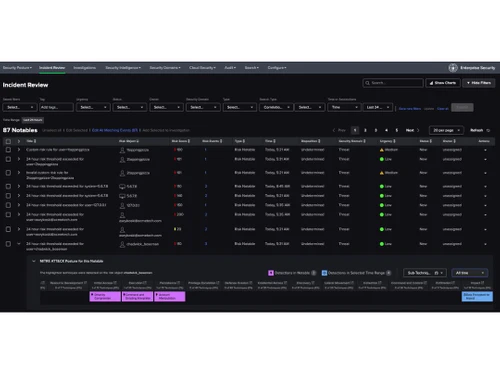
Task: Open the Cloud Security menu
Action: point(202,68)
